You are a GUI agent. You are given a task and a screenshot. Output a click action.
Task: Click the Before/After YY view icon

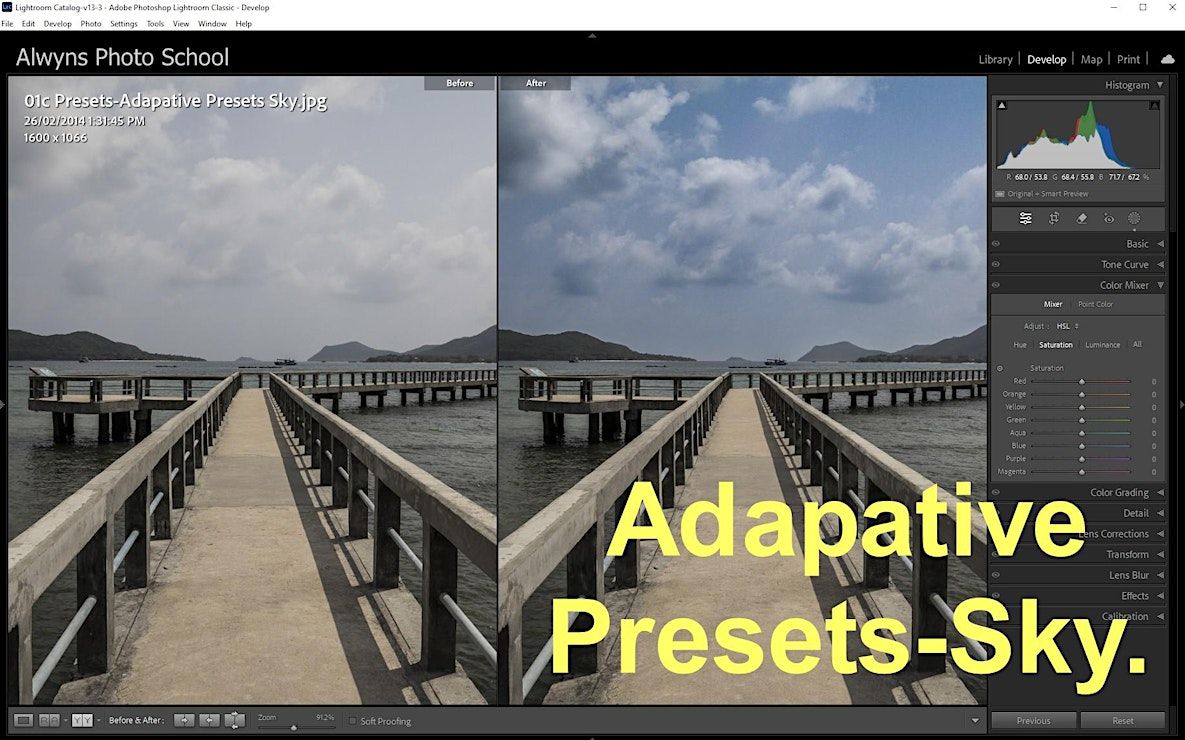81,720
